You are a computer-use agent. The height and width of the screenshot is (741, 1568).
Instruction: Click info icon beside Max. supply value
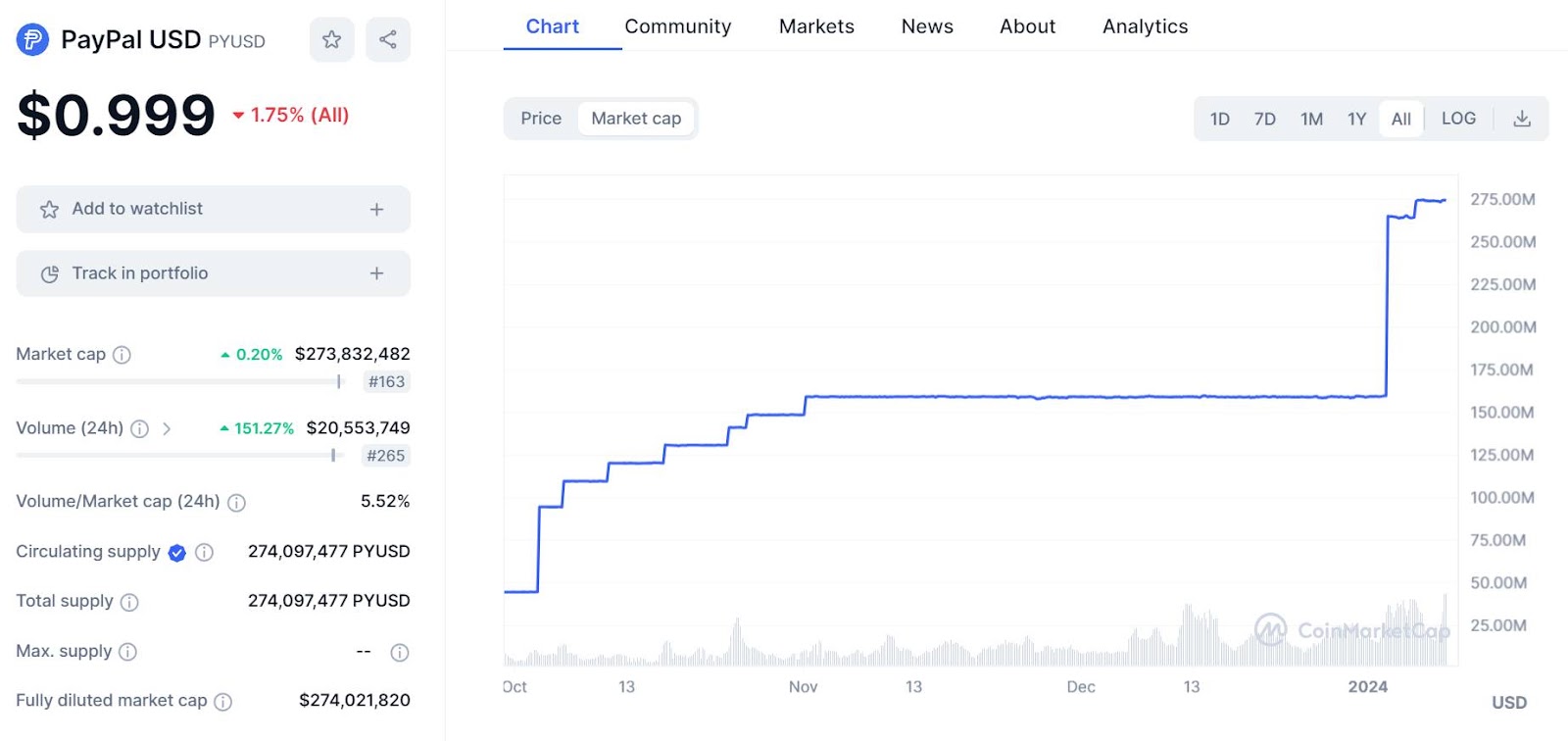400,653
